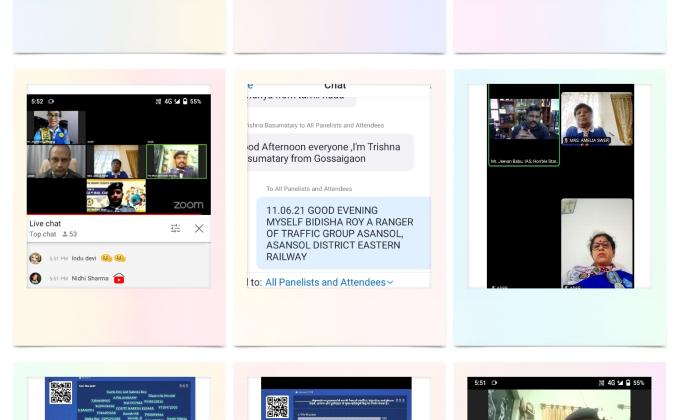Click the viewer count icon showing 53

[x=66, y=234]
